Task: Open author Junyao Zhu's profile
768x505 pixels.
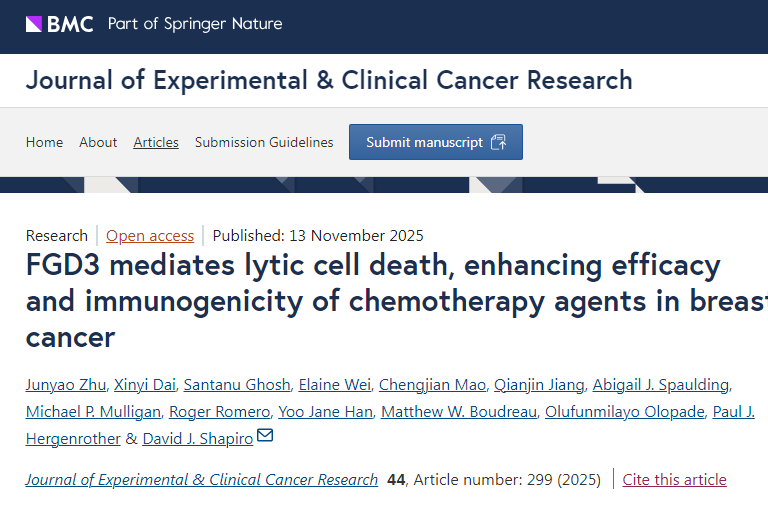Action: coord(66,386)
